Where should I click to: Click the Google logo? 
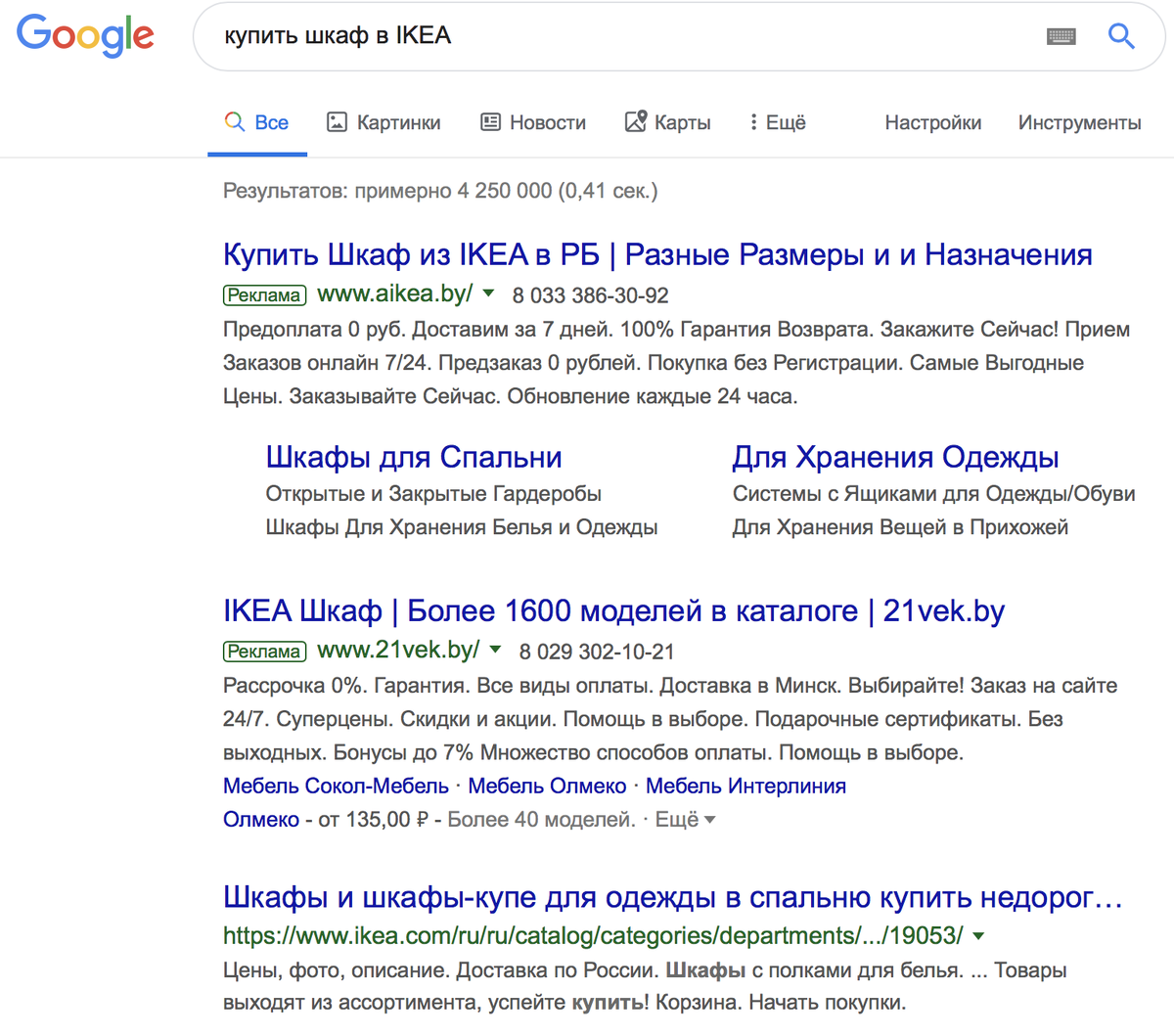click(x=85, y=36)
